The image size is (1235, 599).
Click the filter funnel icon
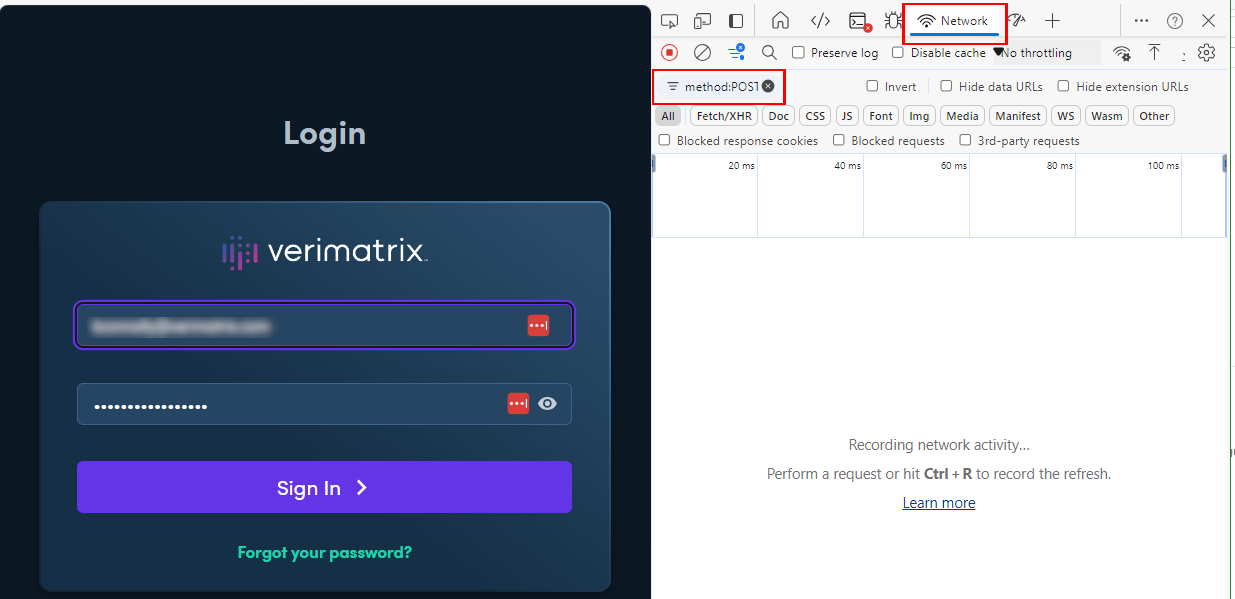[673, 87]
